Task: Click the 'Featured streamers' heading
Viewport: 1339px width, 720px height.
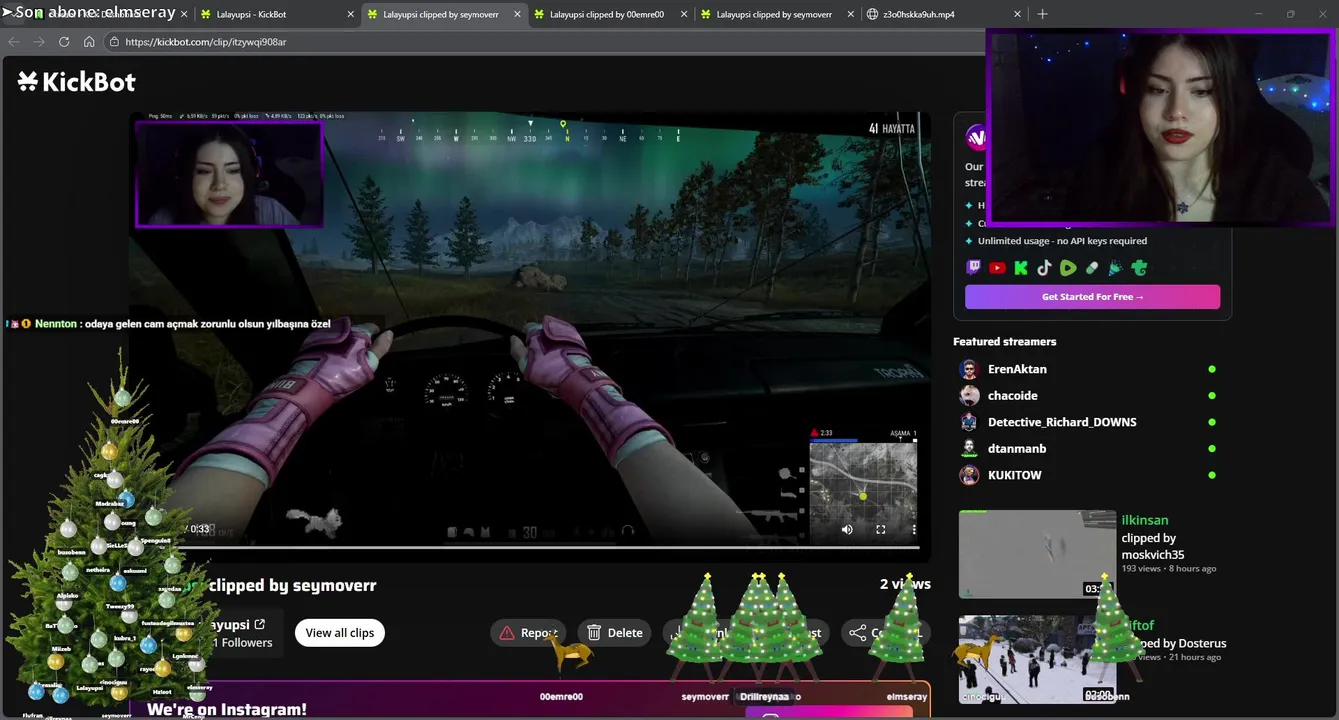Action: click(1004, 342)
